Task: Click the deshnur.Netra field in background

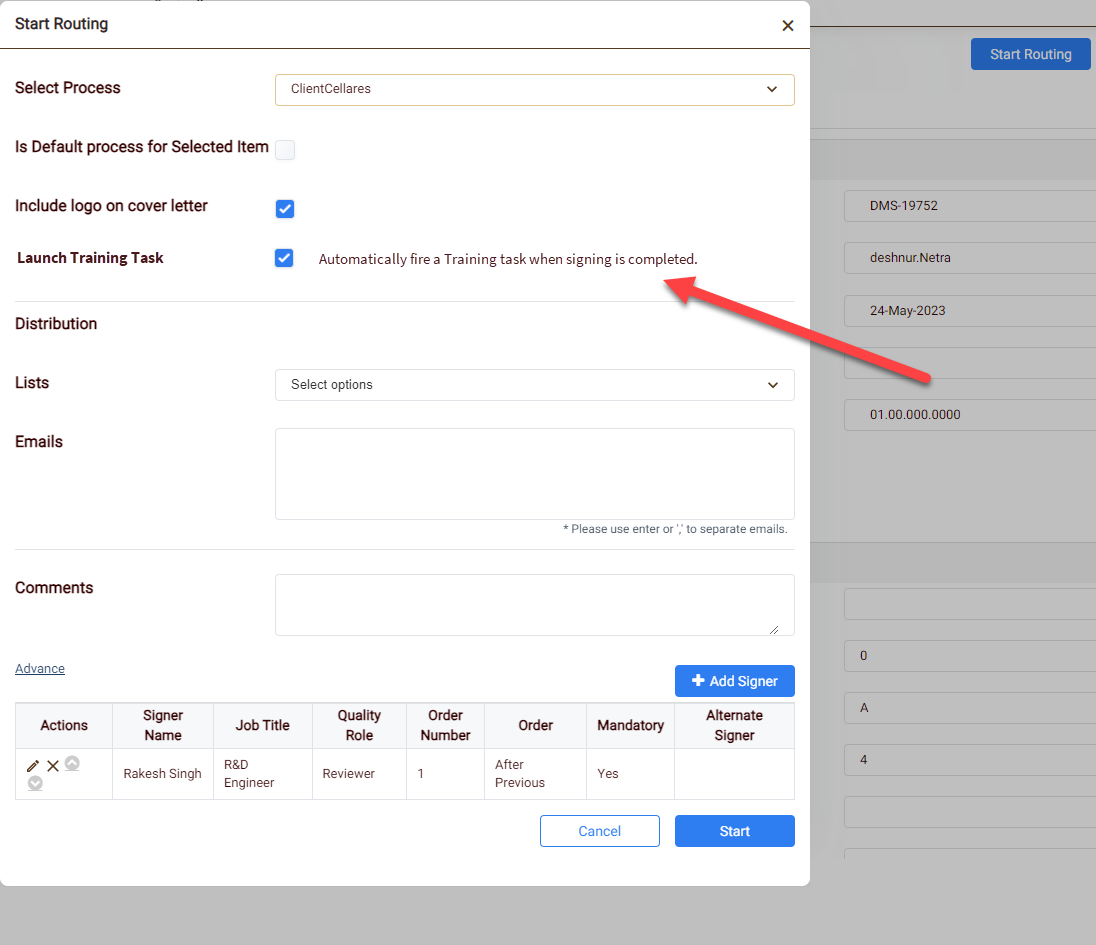Action: (x=969, y=258)
